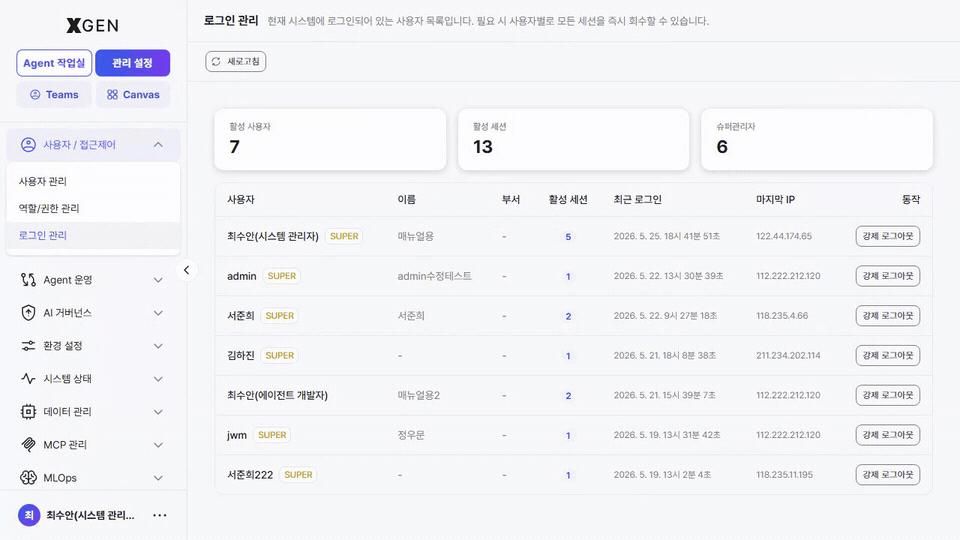
Task: Click the 로그인 관리 page title
Action: 231,20
